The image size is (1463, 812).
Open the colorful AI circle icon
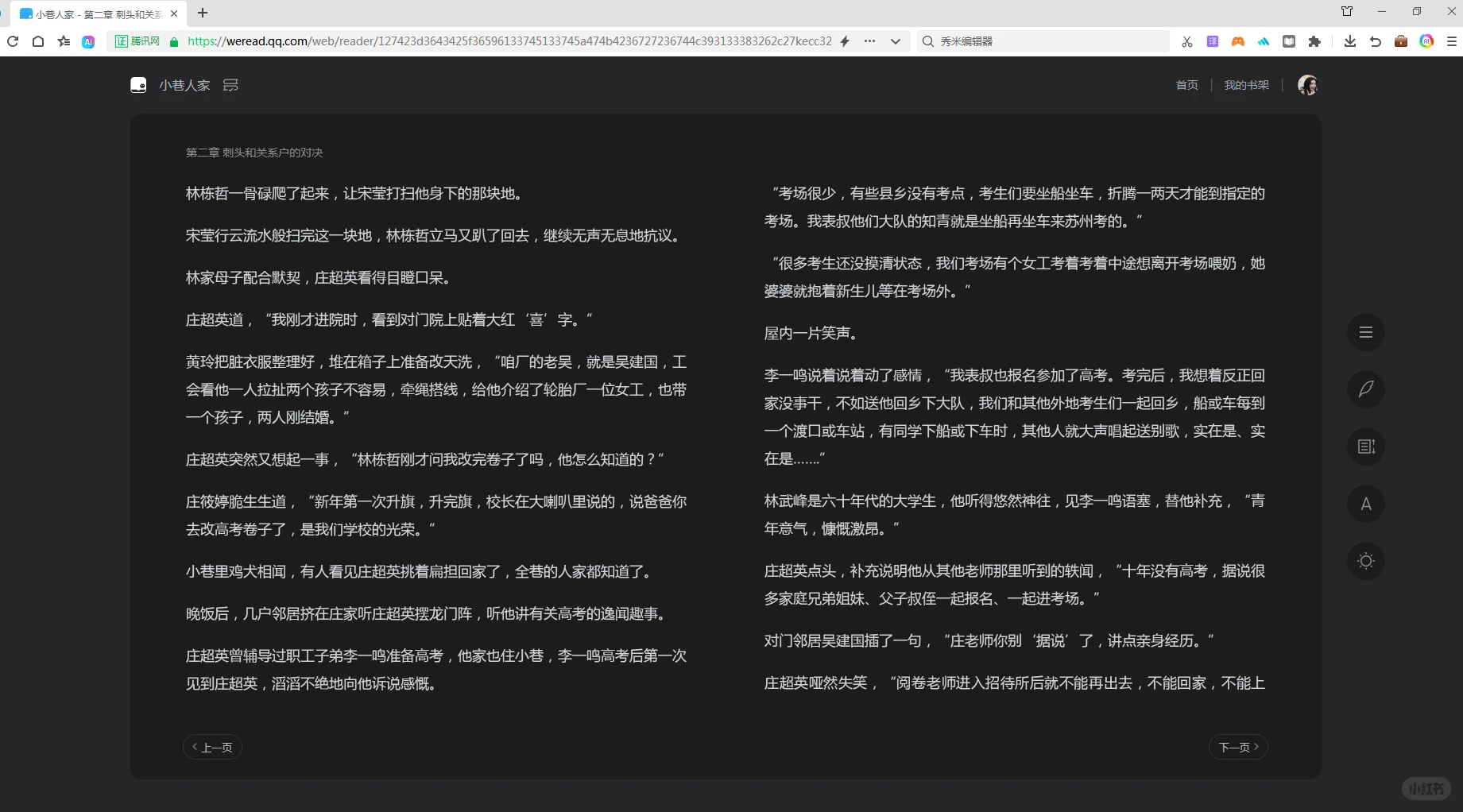pos(1426,41)
